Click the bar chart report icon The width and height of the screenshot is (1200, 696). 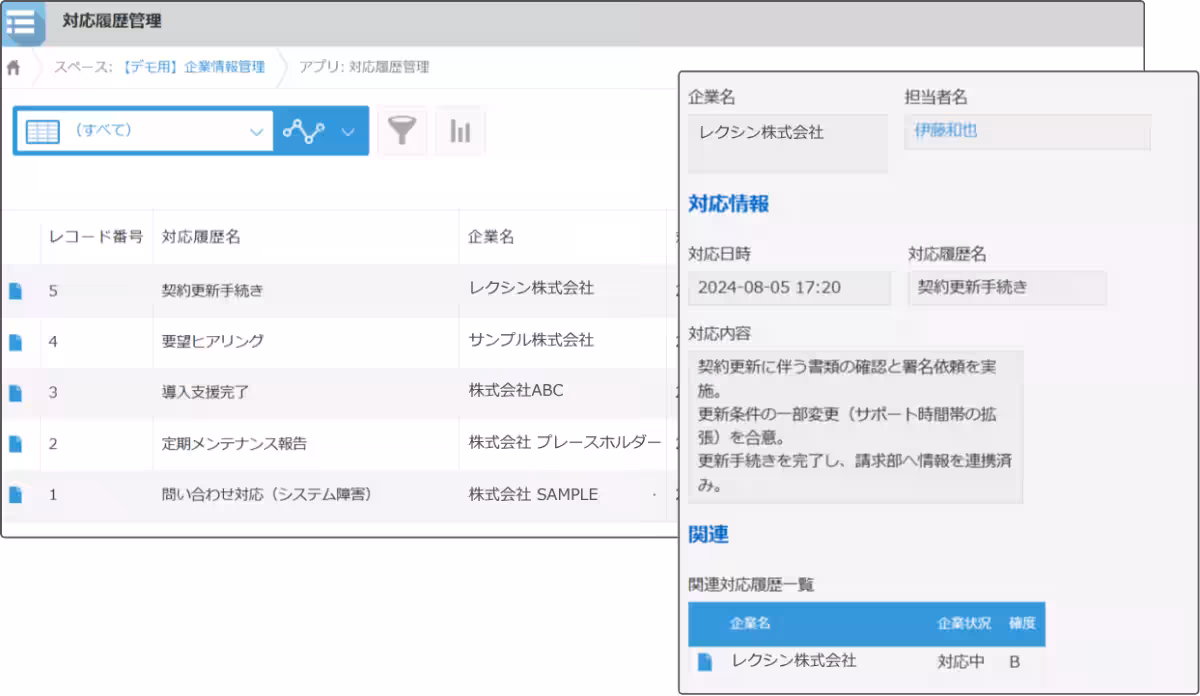(x=460, y=129)
